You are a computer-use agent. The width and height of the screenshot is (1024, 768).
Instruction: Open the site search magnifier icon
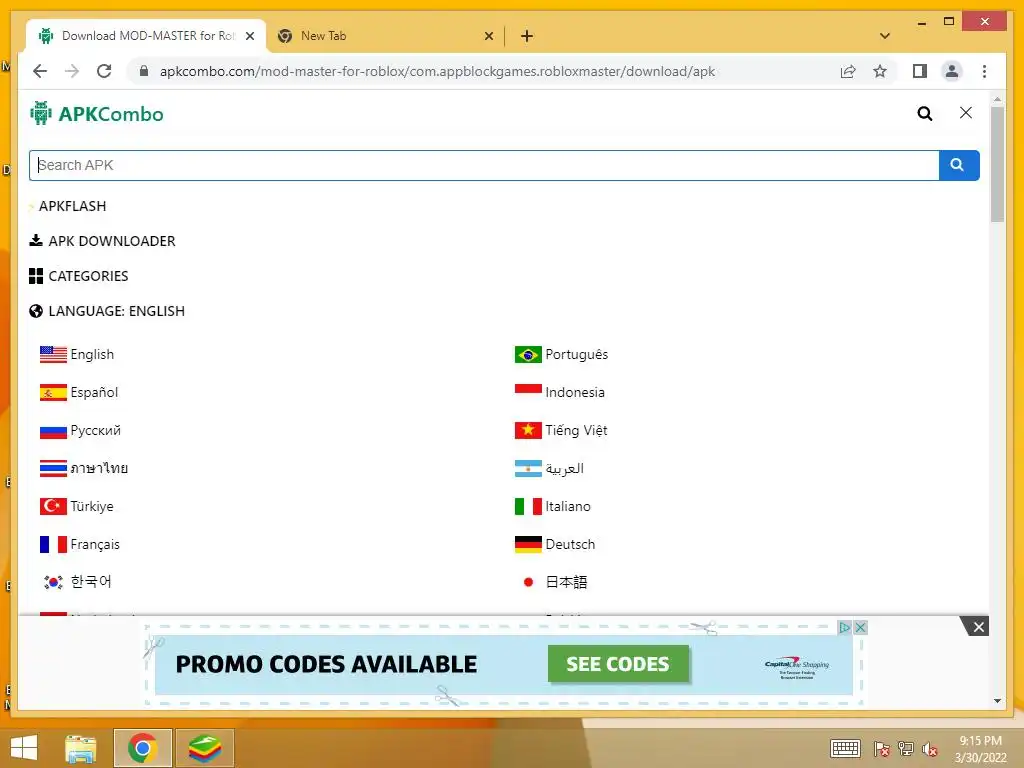pos(925,114)
